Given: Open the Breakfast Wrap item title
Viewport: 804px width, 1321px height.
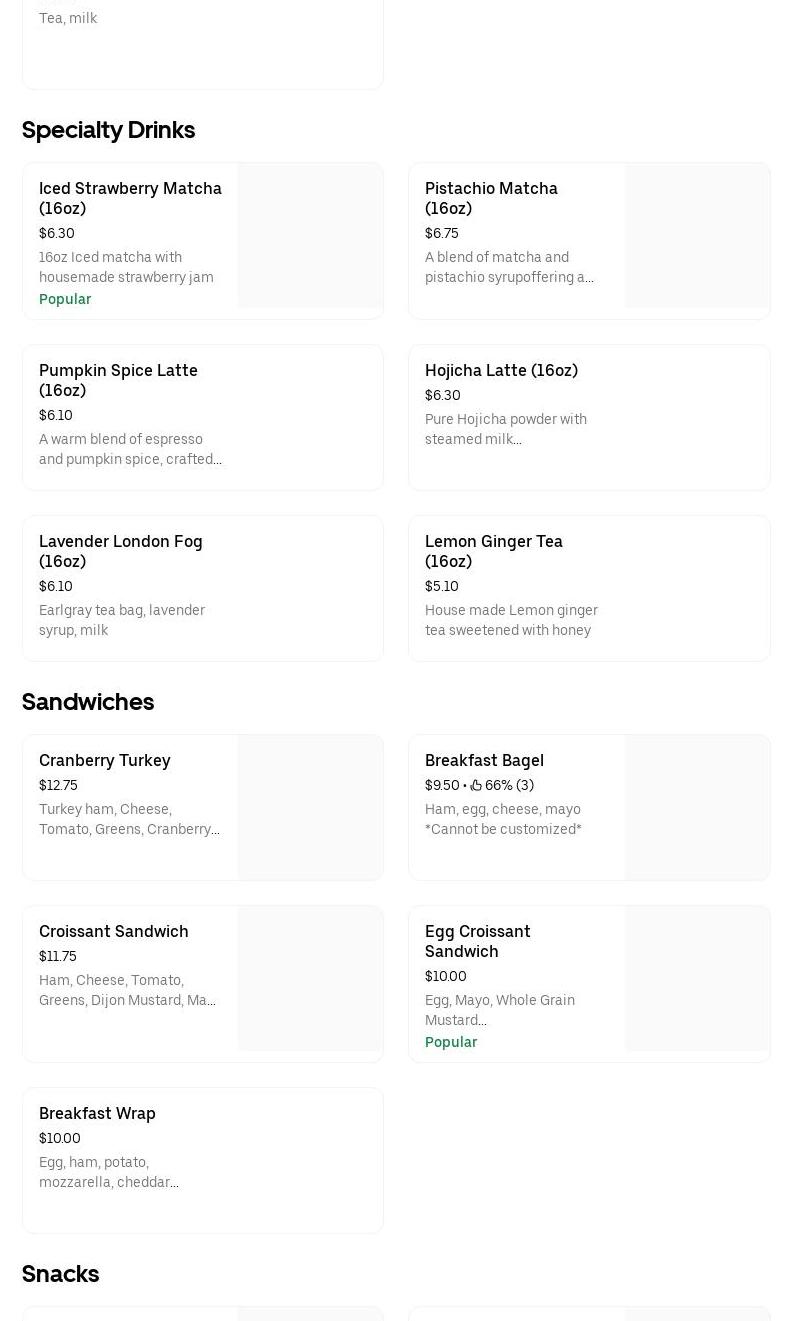Looking at the screenshot, I should [97, 1113].
